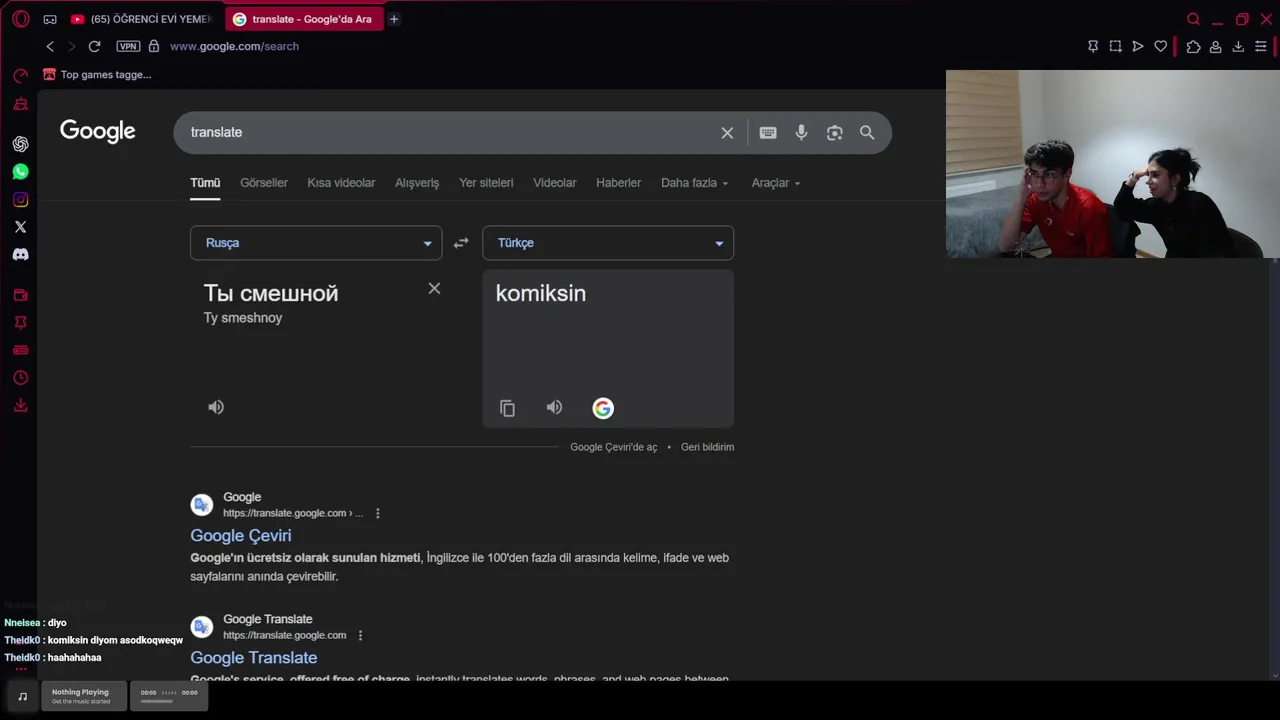Open Top games tagged bookmark
This screenshot has height=720, width=1280.
[x=97, y=74]
